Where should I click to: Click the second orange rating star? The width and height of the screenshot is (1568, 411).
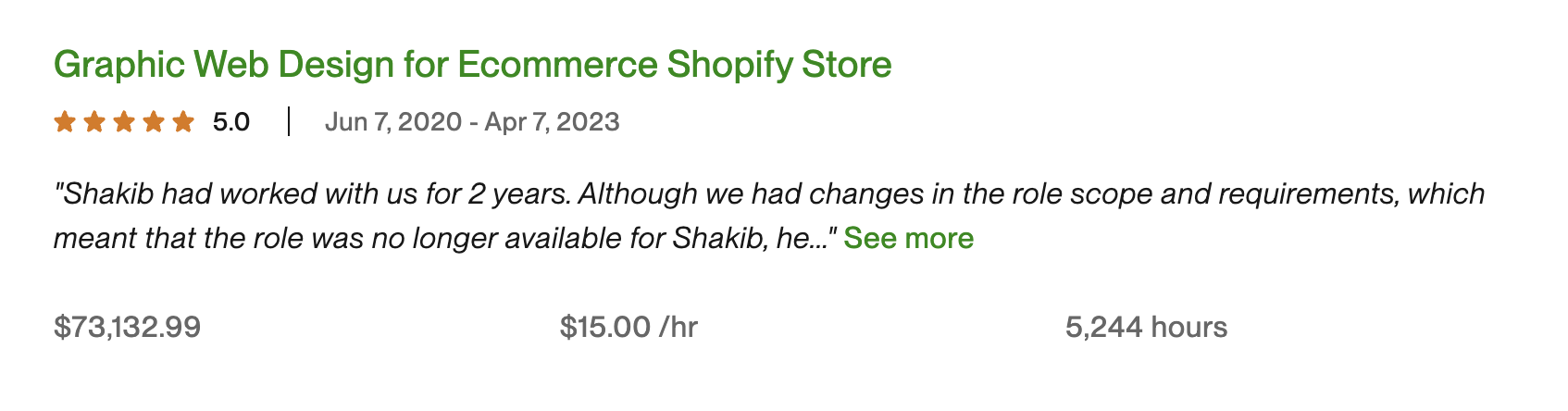pos(94,121)
